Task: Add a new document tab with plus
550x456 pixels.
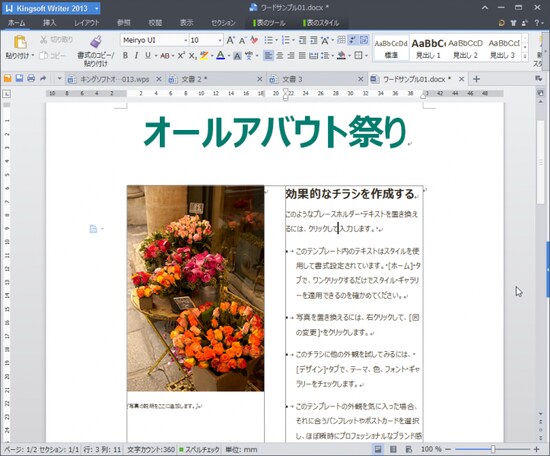Action: [476, 79]
